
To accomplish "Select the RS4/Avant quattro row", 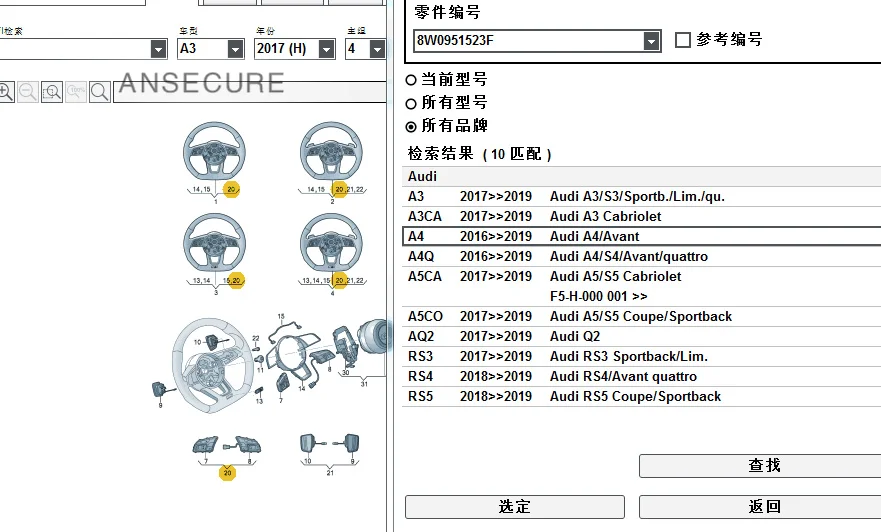I will (642, 376).
